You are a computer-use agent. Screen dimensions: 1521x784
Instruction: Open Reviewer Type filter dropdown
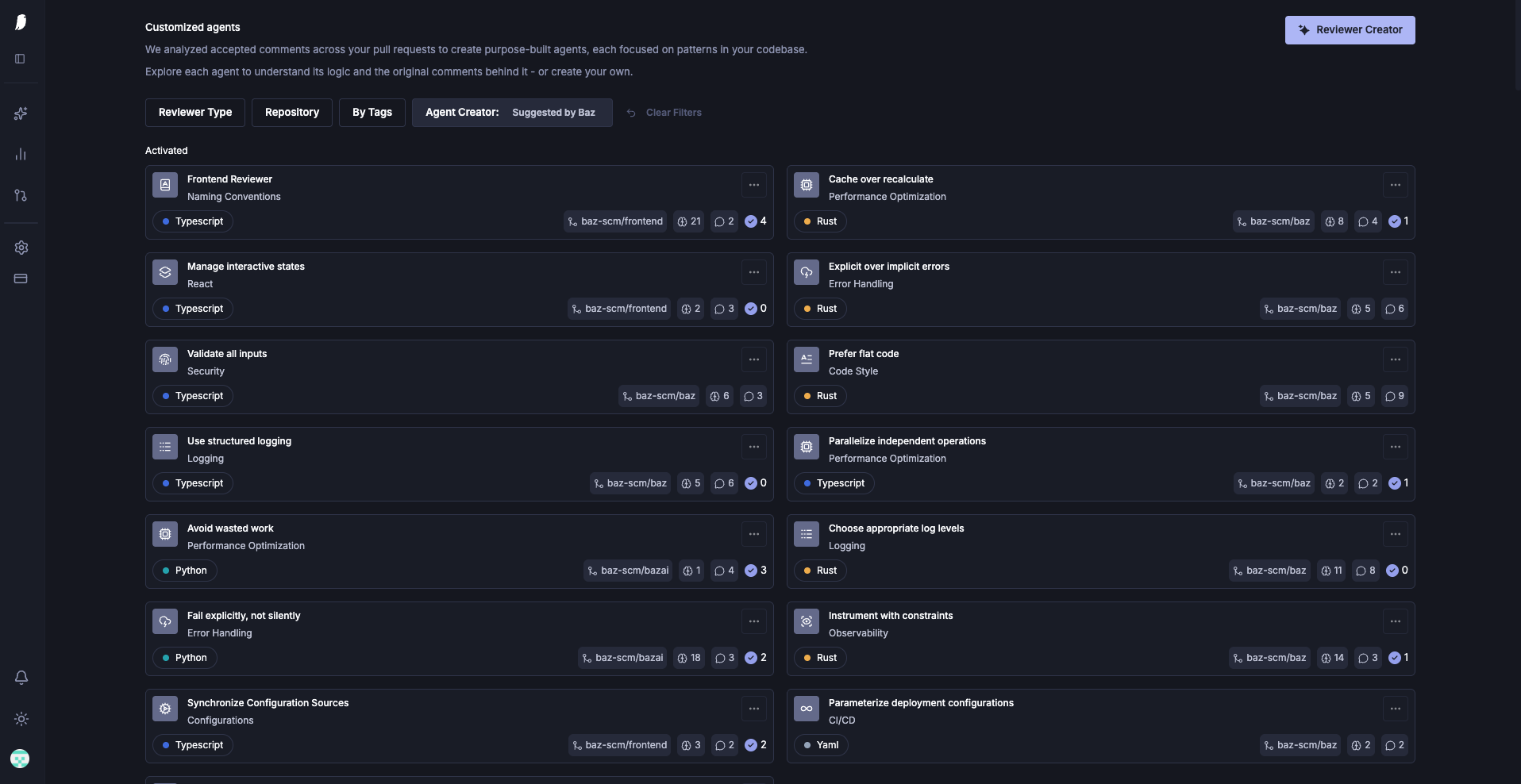195,113
